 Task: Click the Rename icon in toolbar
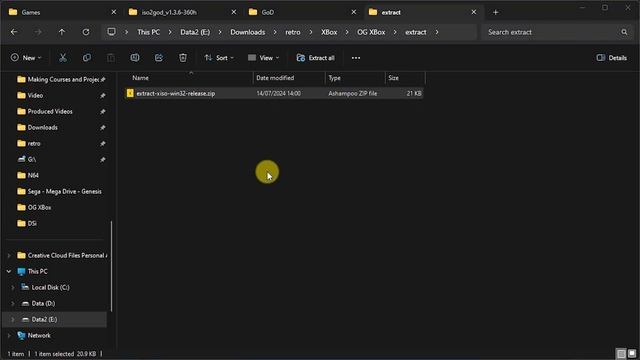[x=135, y=58]
